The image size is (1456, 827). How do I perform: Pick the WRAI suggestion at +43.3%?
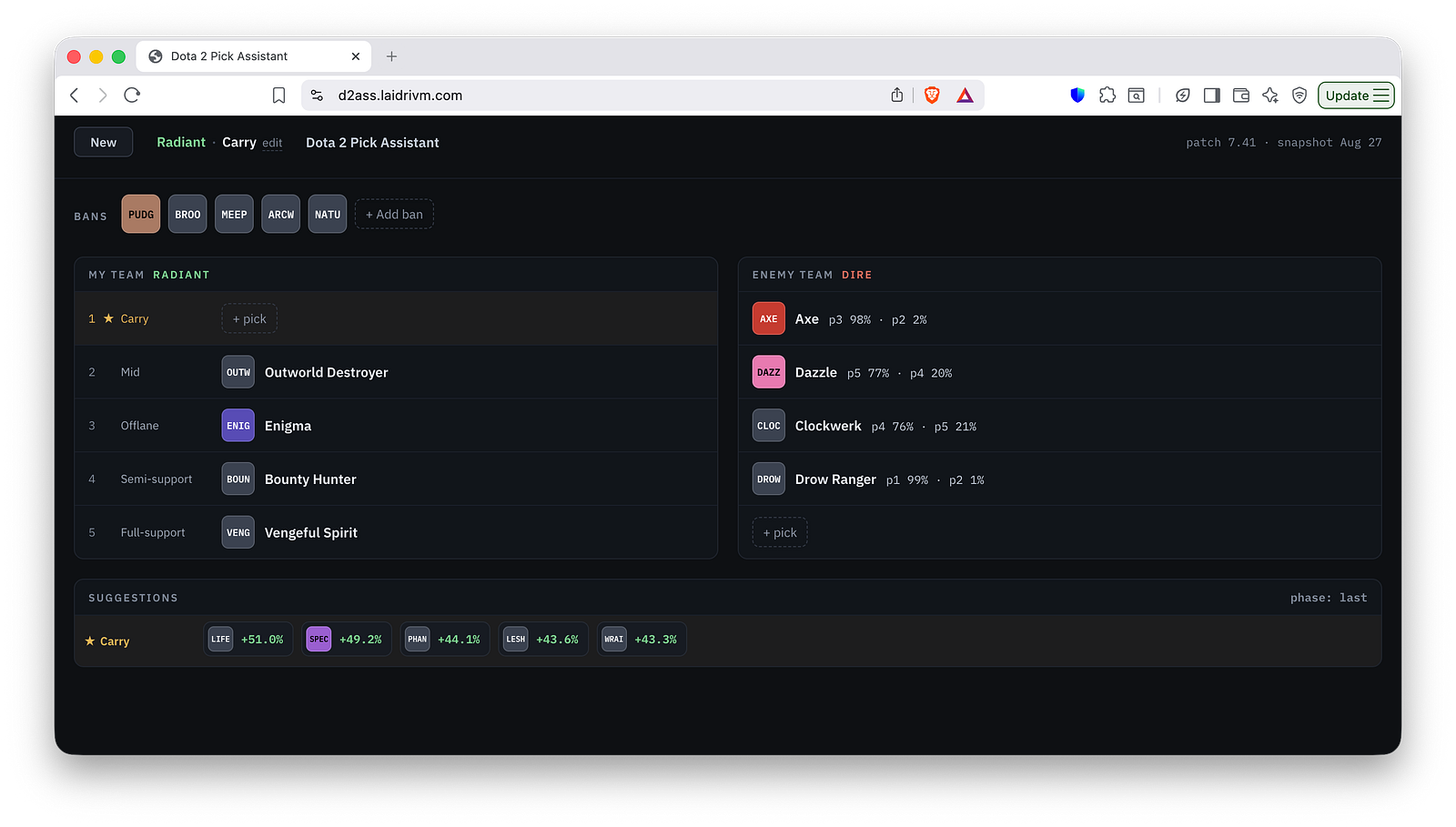tap(642, 640)
